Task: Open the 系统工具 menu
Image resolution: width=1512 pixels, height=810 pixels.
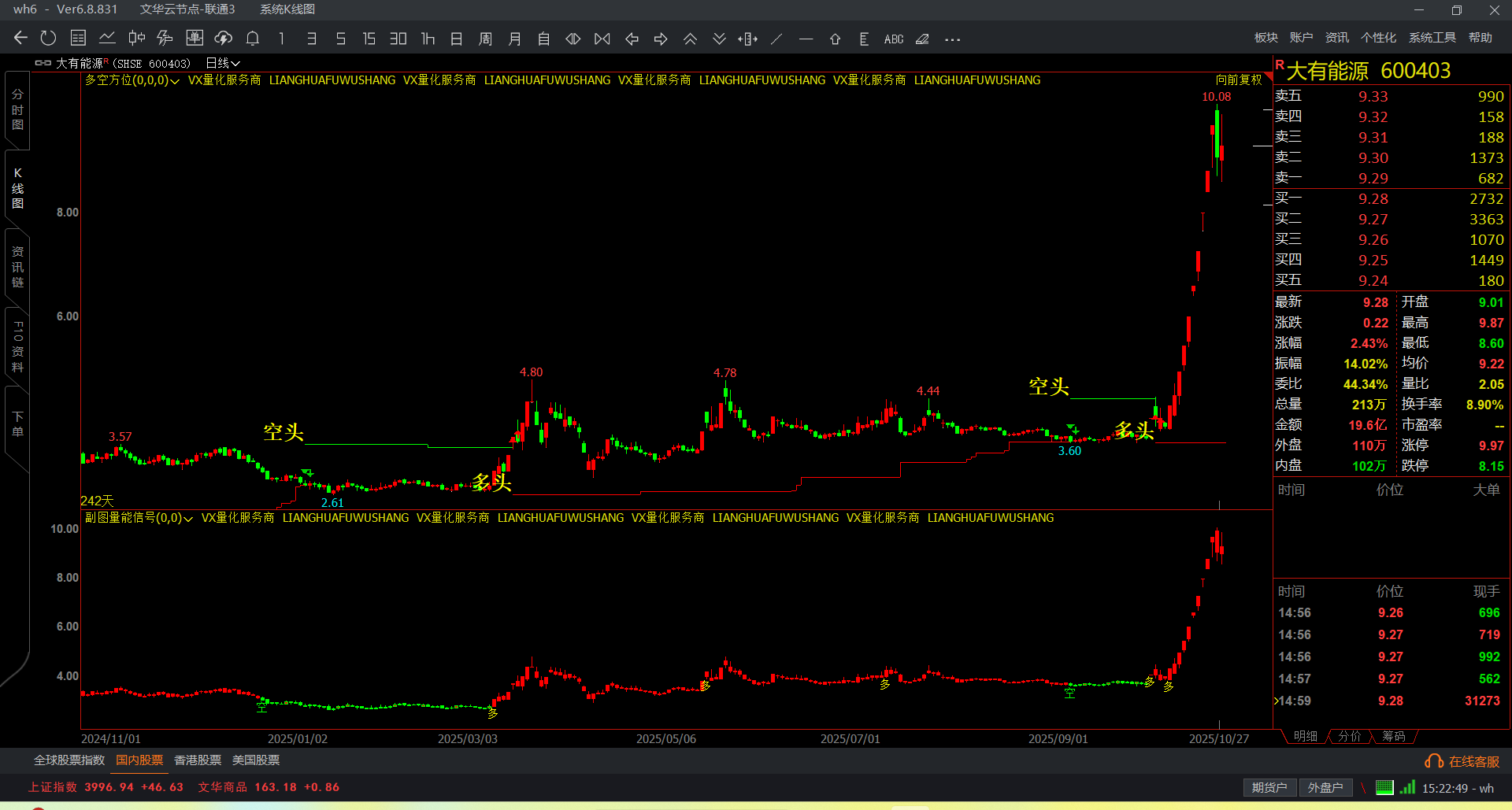Action: (x=1432, y=38)
